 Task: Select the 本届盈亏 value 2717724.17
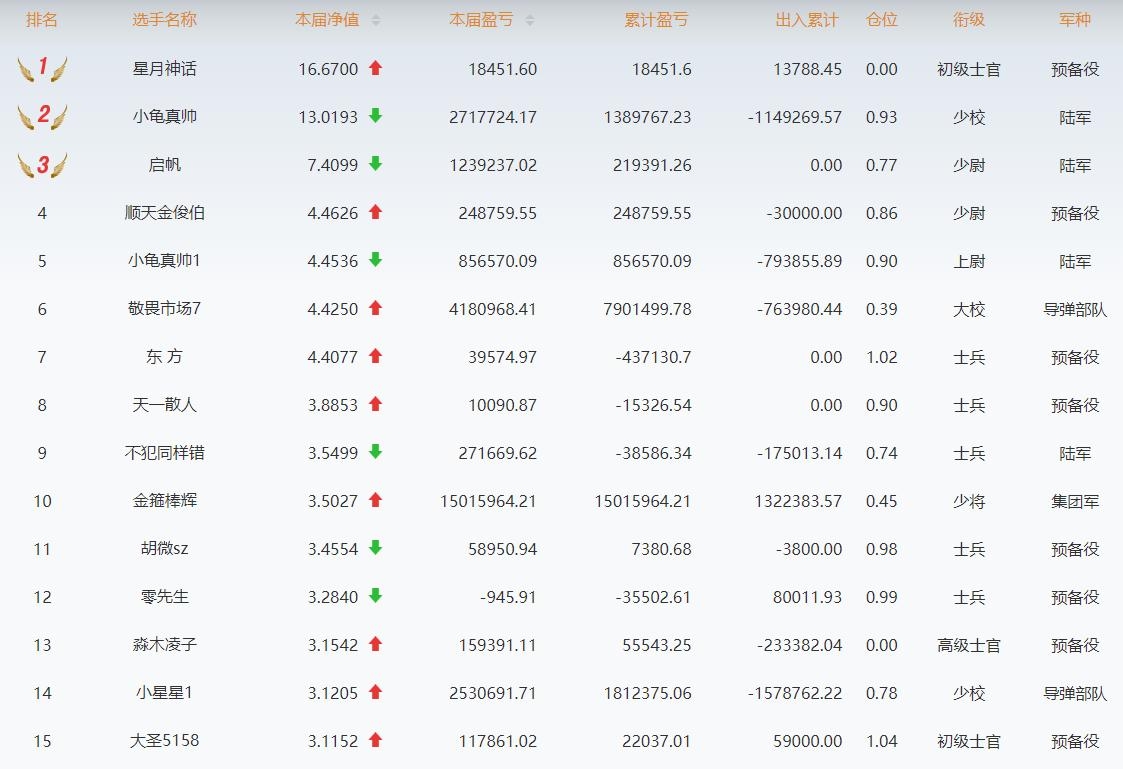coord(493,117)
